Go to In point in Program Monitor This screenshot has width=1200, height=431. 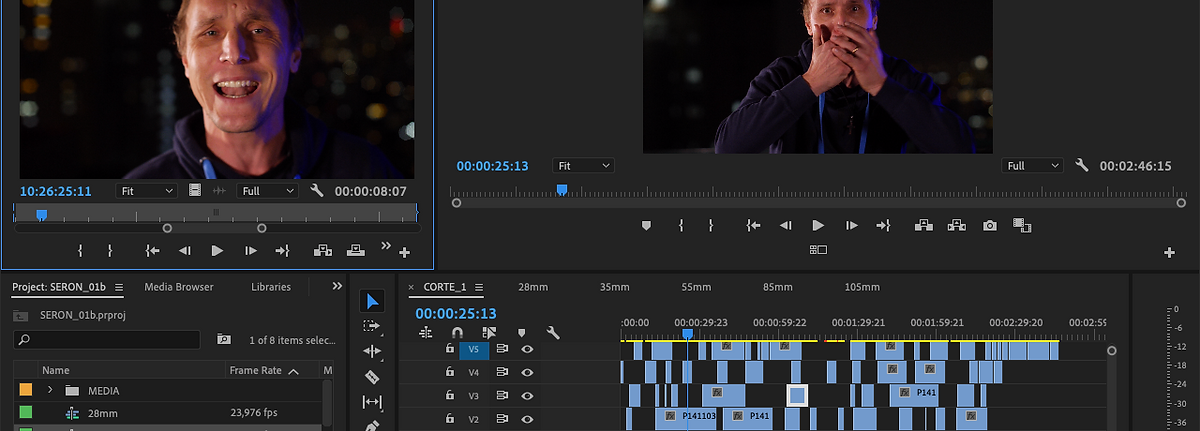pos(754,226)
